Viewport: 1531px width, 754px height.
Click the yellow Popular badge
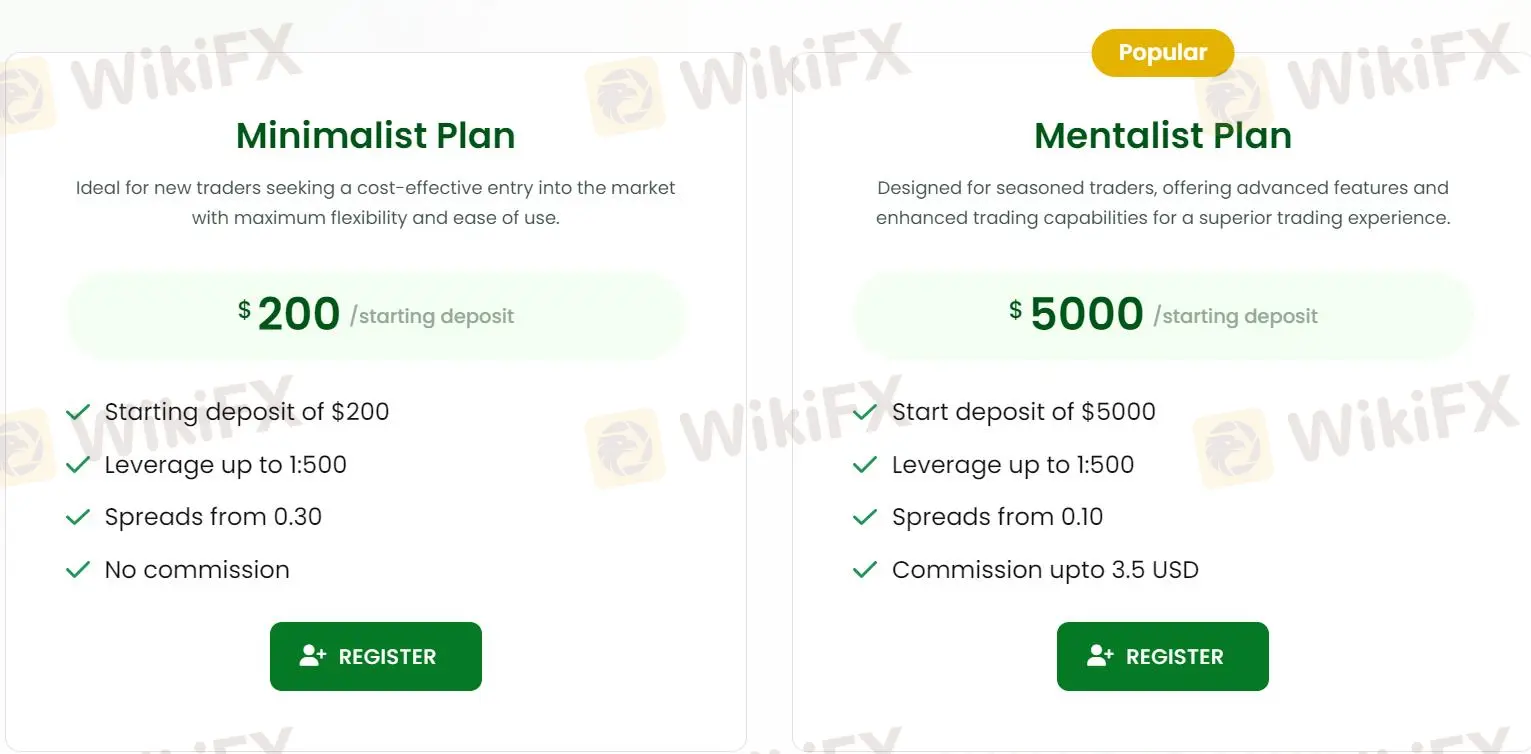click(1163, 53)
